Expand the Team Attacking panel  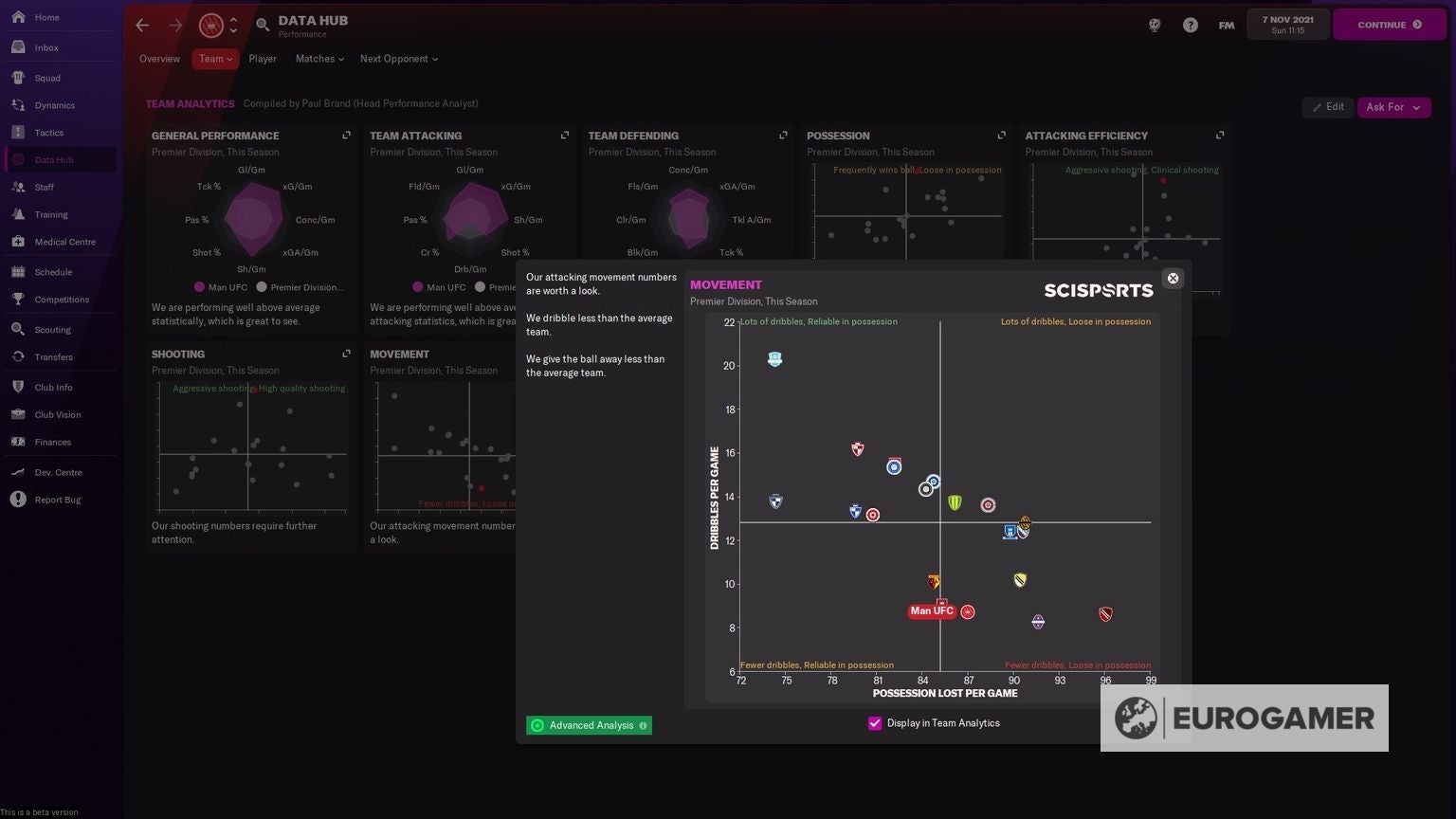click(565, 136)
